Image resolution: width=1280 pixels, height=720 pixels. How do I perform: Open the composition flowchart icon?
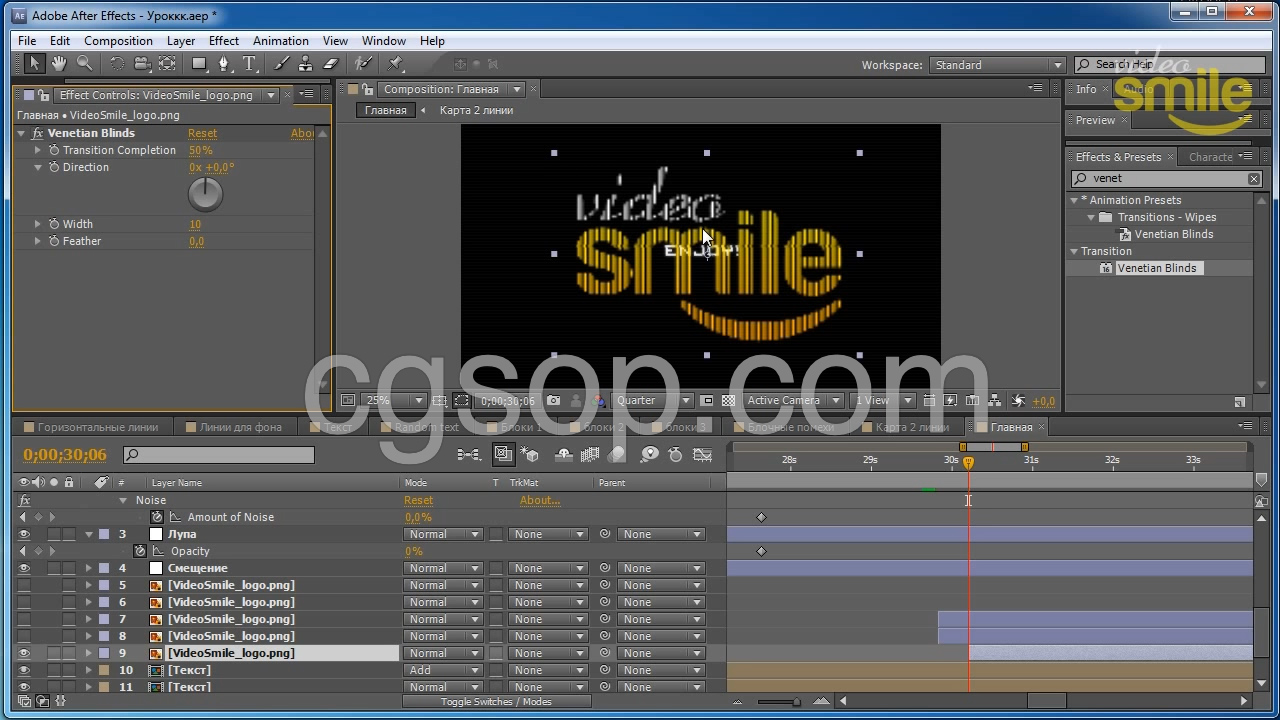(996, 401)
